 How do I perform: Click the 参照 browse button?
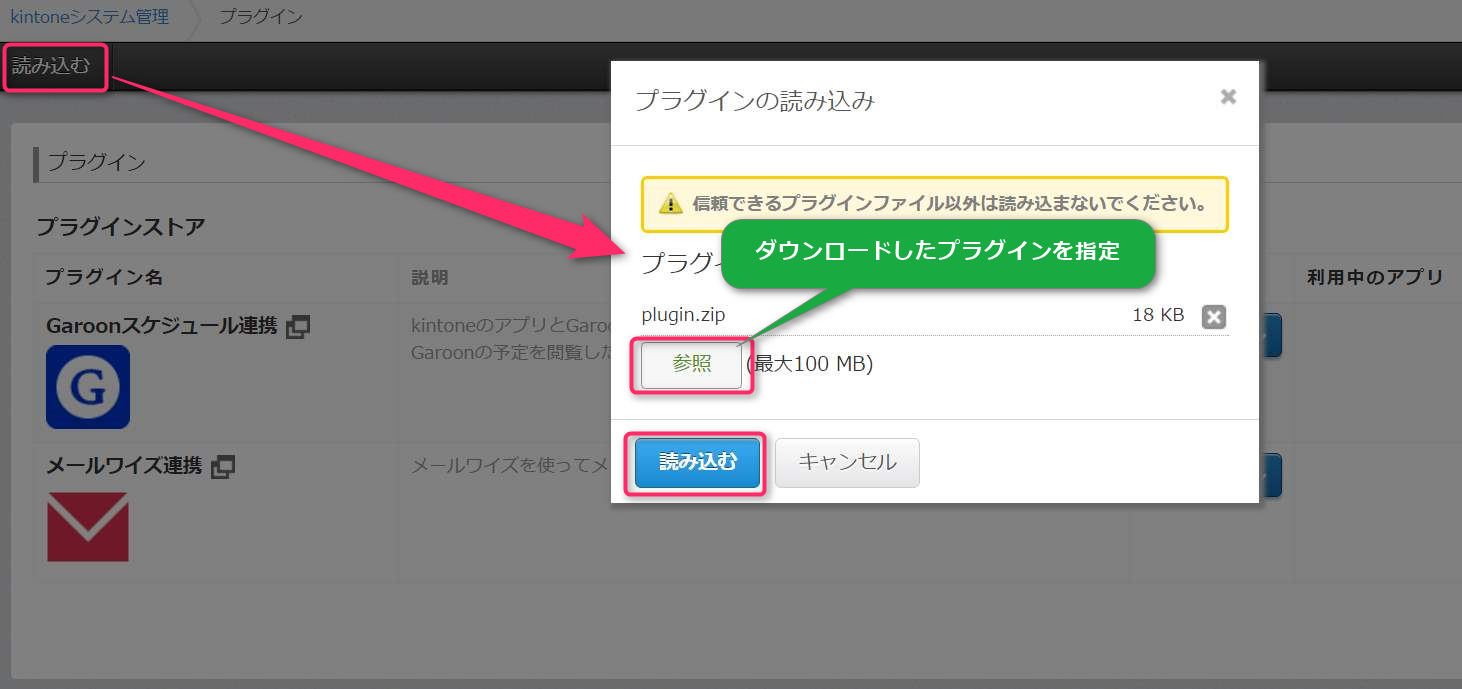point(691,364)
